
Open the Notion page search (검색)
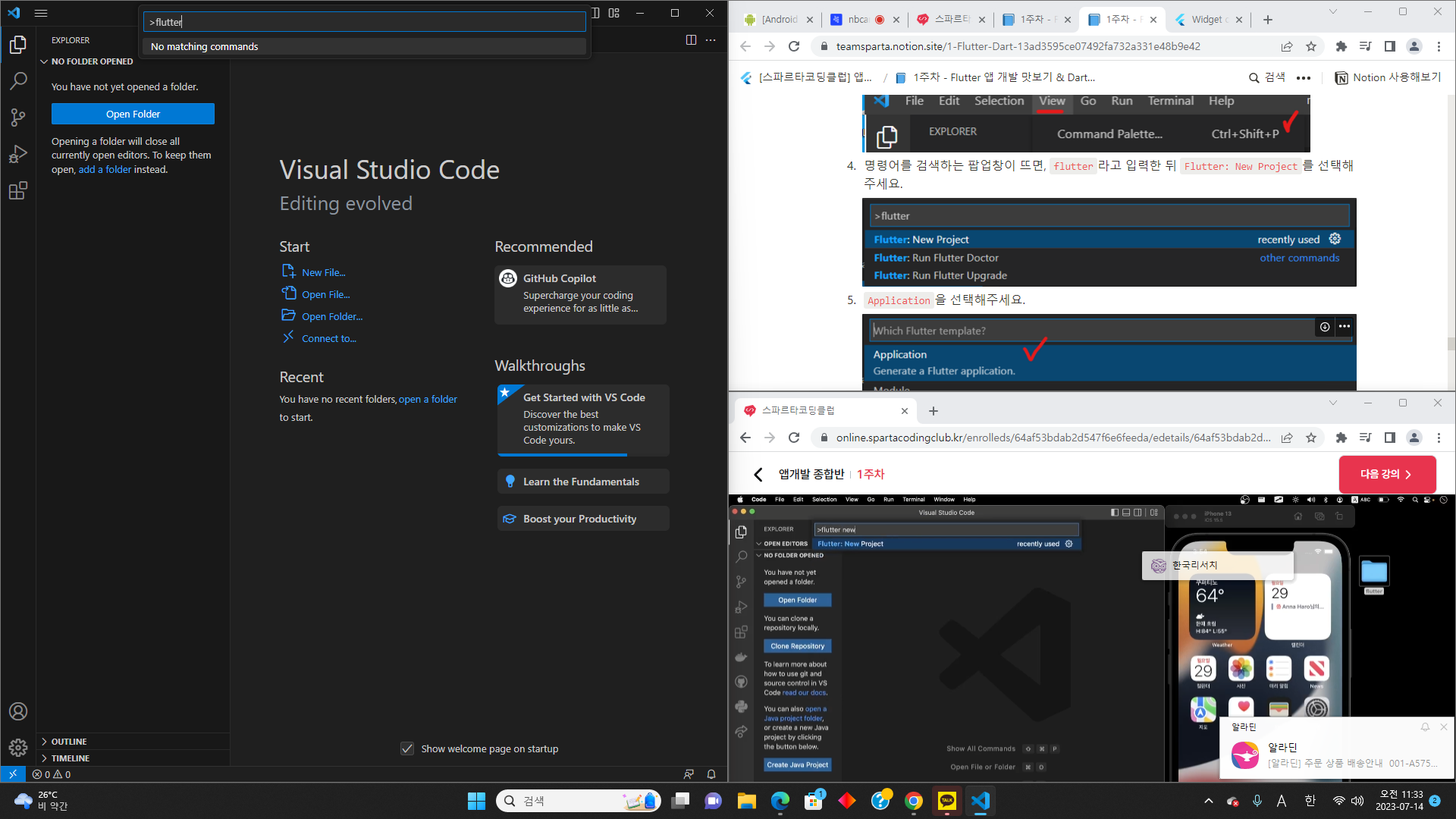point(1267,77)
